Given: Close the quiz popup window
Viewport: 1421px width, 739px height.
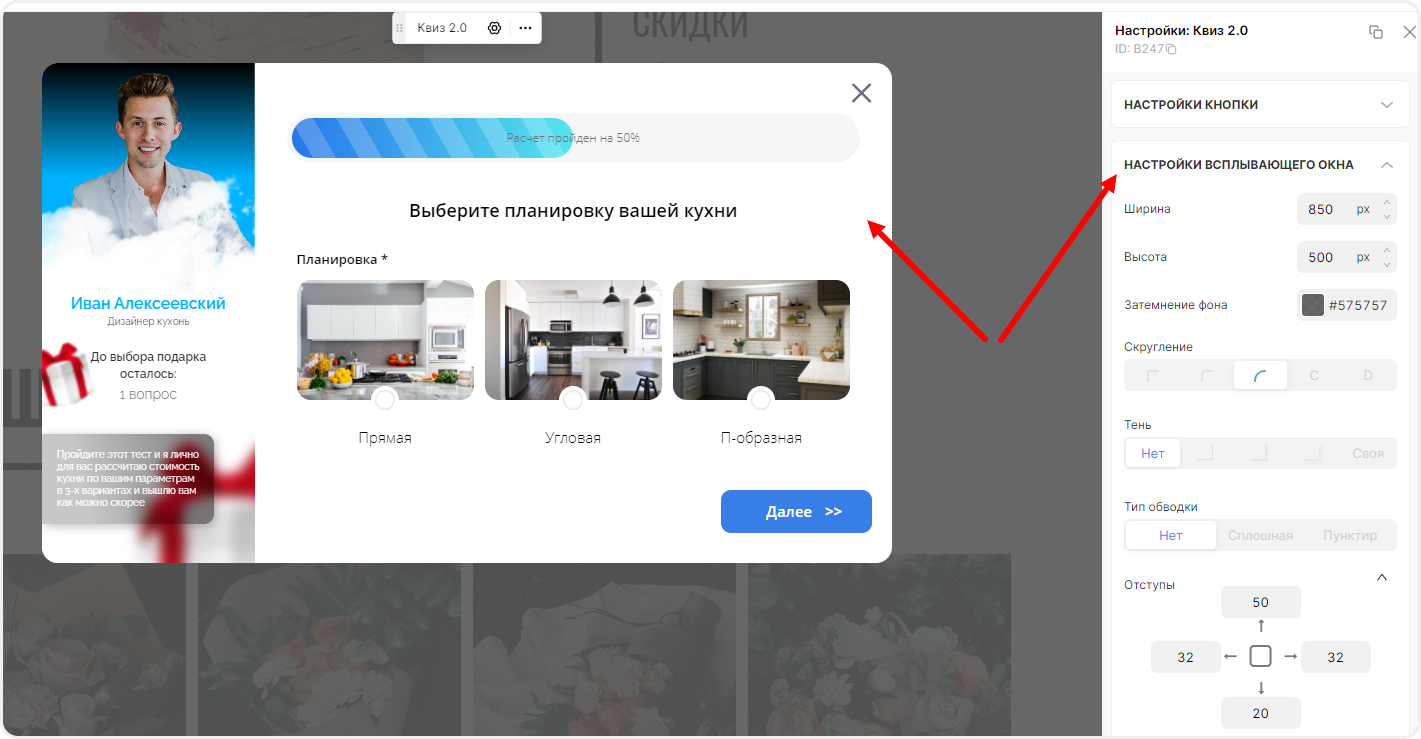Looking at the screenshot, I should (x=861, y=93).
